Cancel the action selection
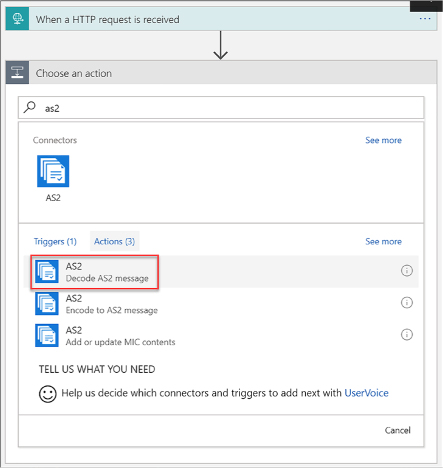 (397, 430)
